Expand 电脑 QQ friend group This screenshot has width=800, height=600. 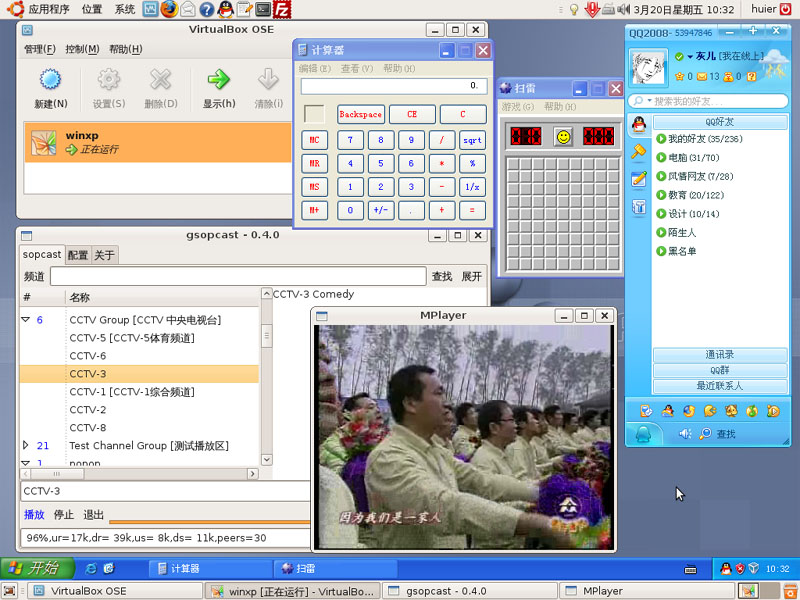click(661, 158)
